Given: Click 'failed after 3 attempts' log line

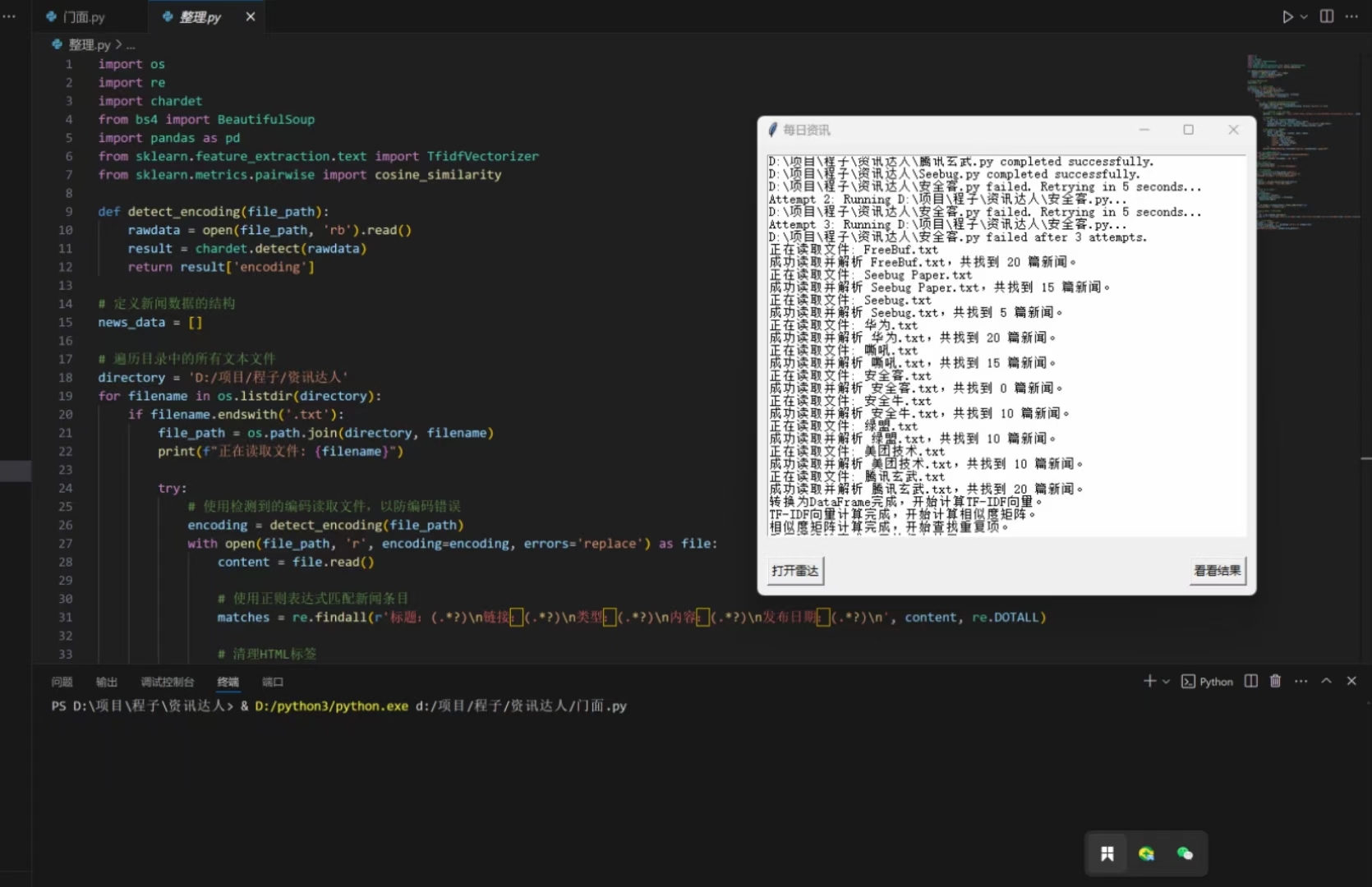Looking at the screenshot, I should click(958, 237).
